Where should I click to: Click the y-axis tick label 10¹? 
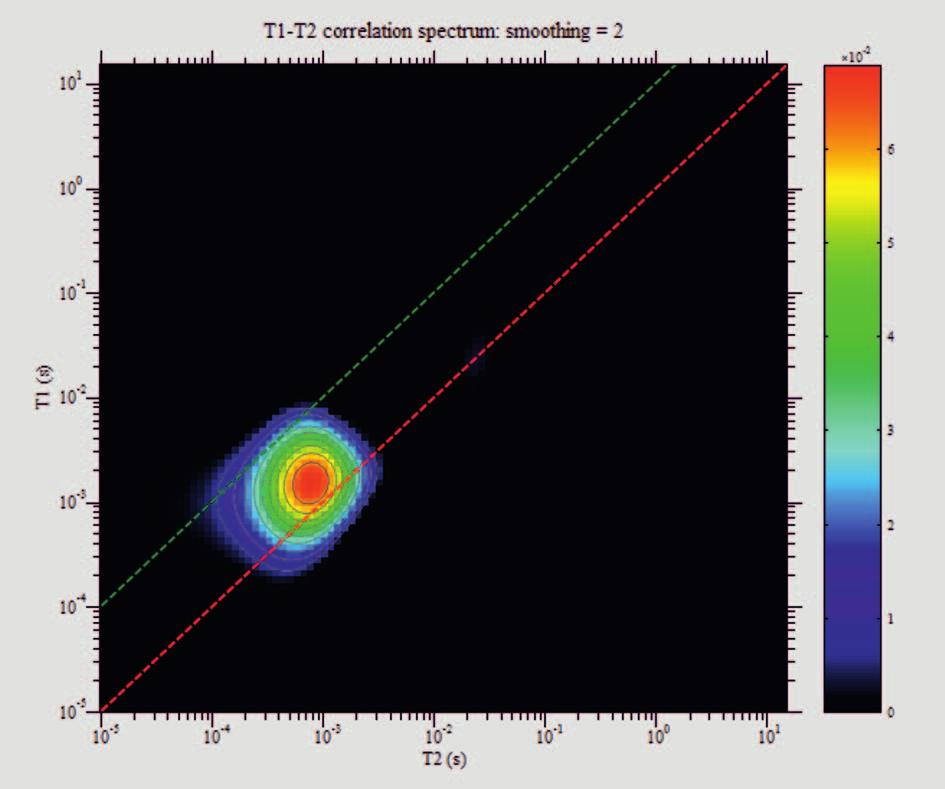tap(72, 83)
